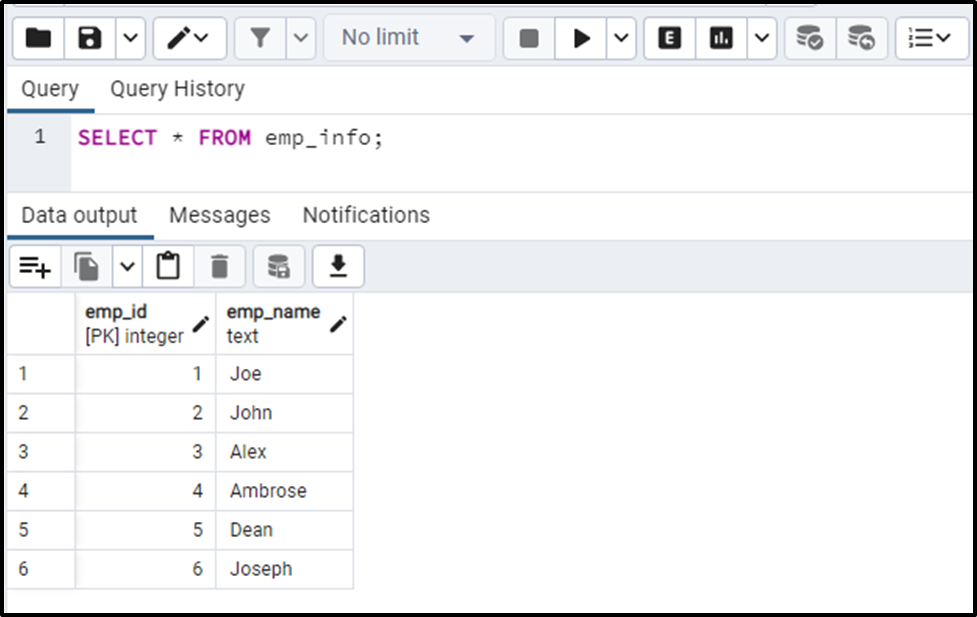
Task: Download results as file
Action: click(338, 267)
